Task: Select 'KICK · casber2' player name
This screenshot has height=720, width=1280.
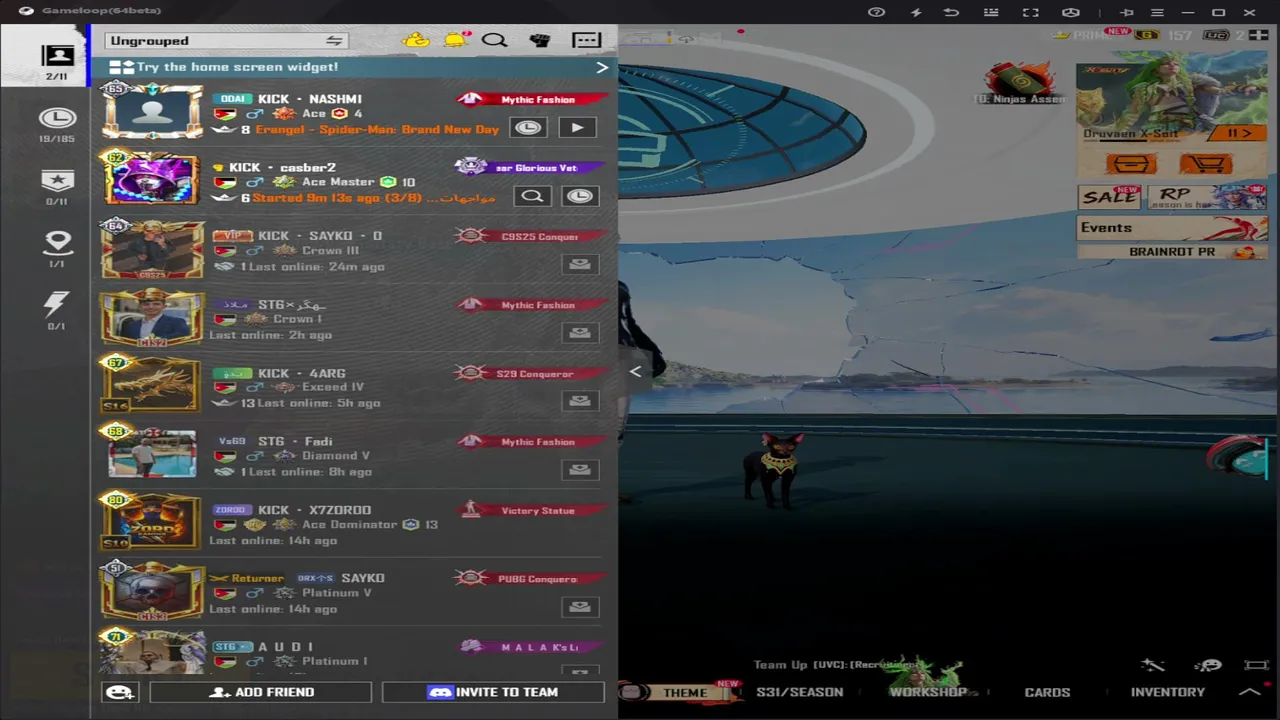Action: tap(283, 168)
